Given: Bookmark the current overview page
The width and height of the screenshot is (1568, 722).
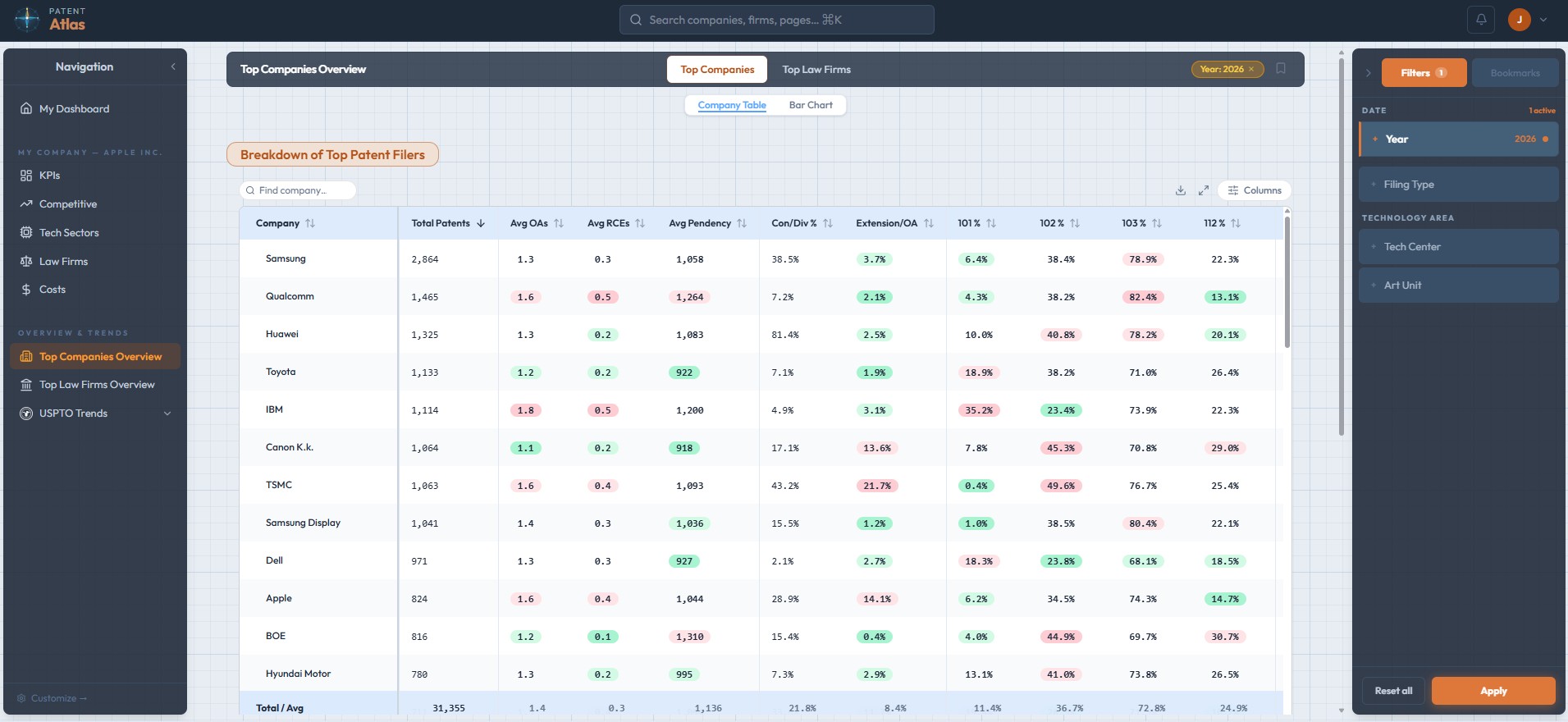Looking at the screenshot, I should coord(1281,69).
